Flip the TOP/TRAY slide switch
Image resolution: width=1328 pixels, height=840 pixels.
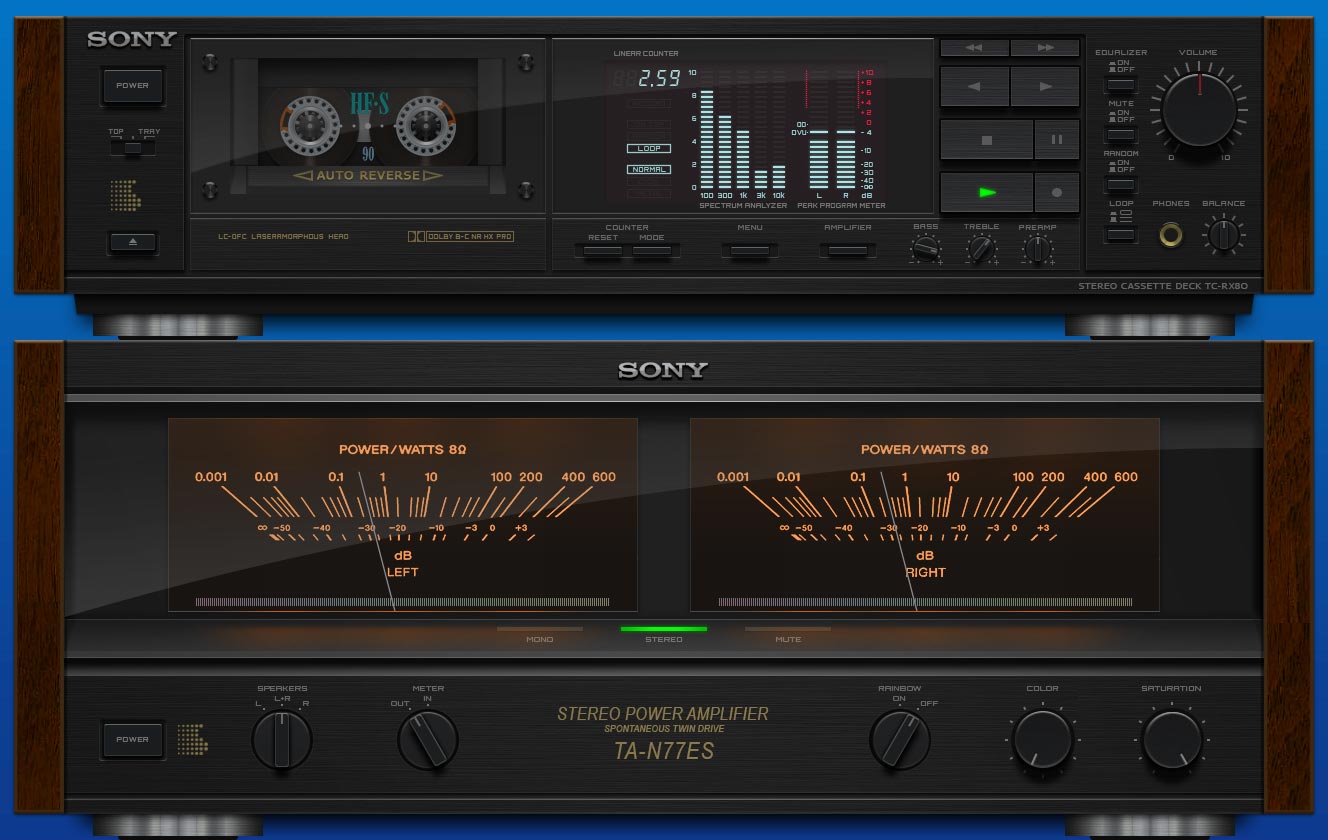coord(134,149)
